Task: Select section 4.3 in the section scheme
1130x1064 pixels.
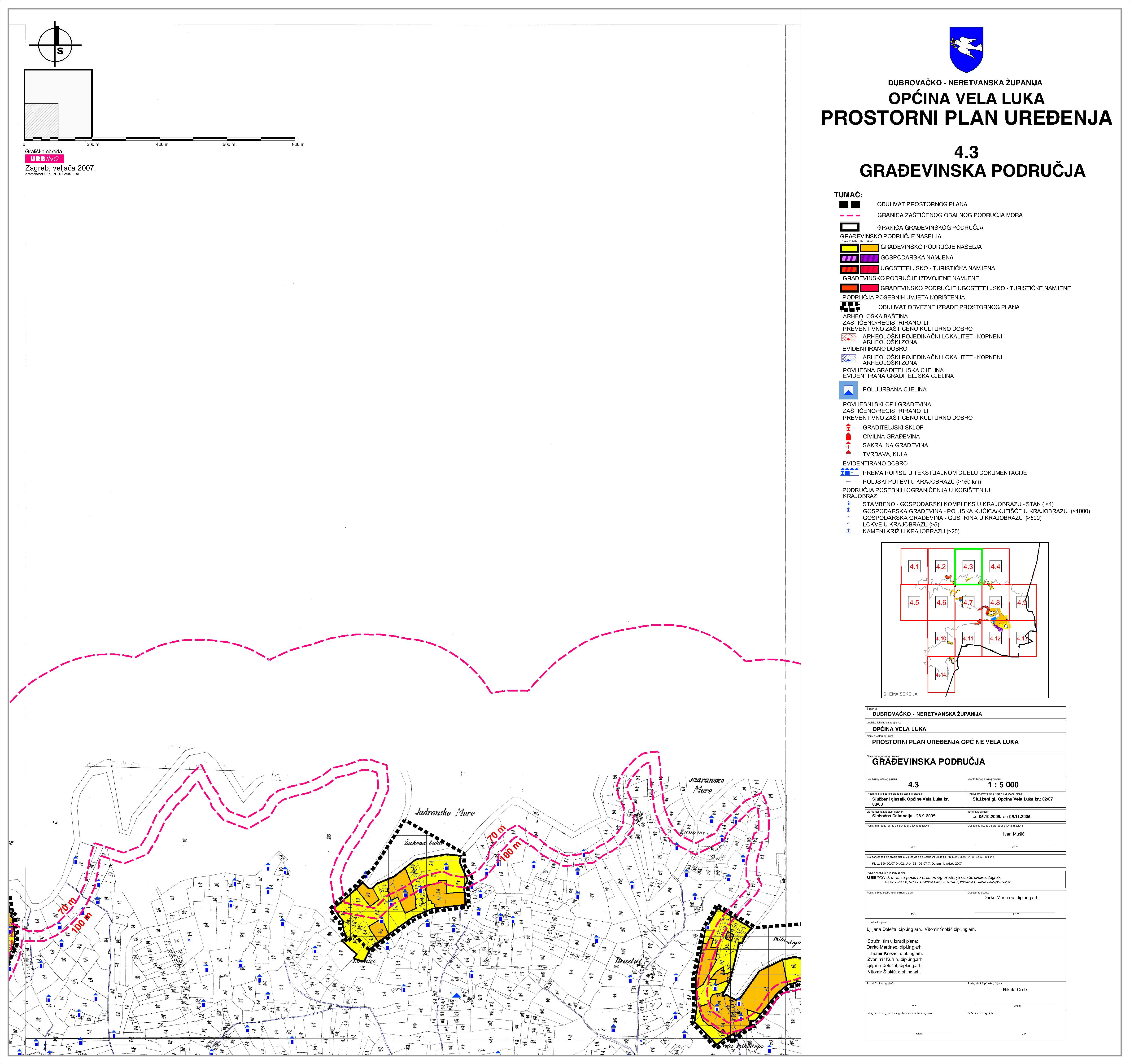Action: 968,567
